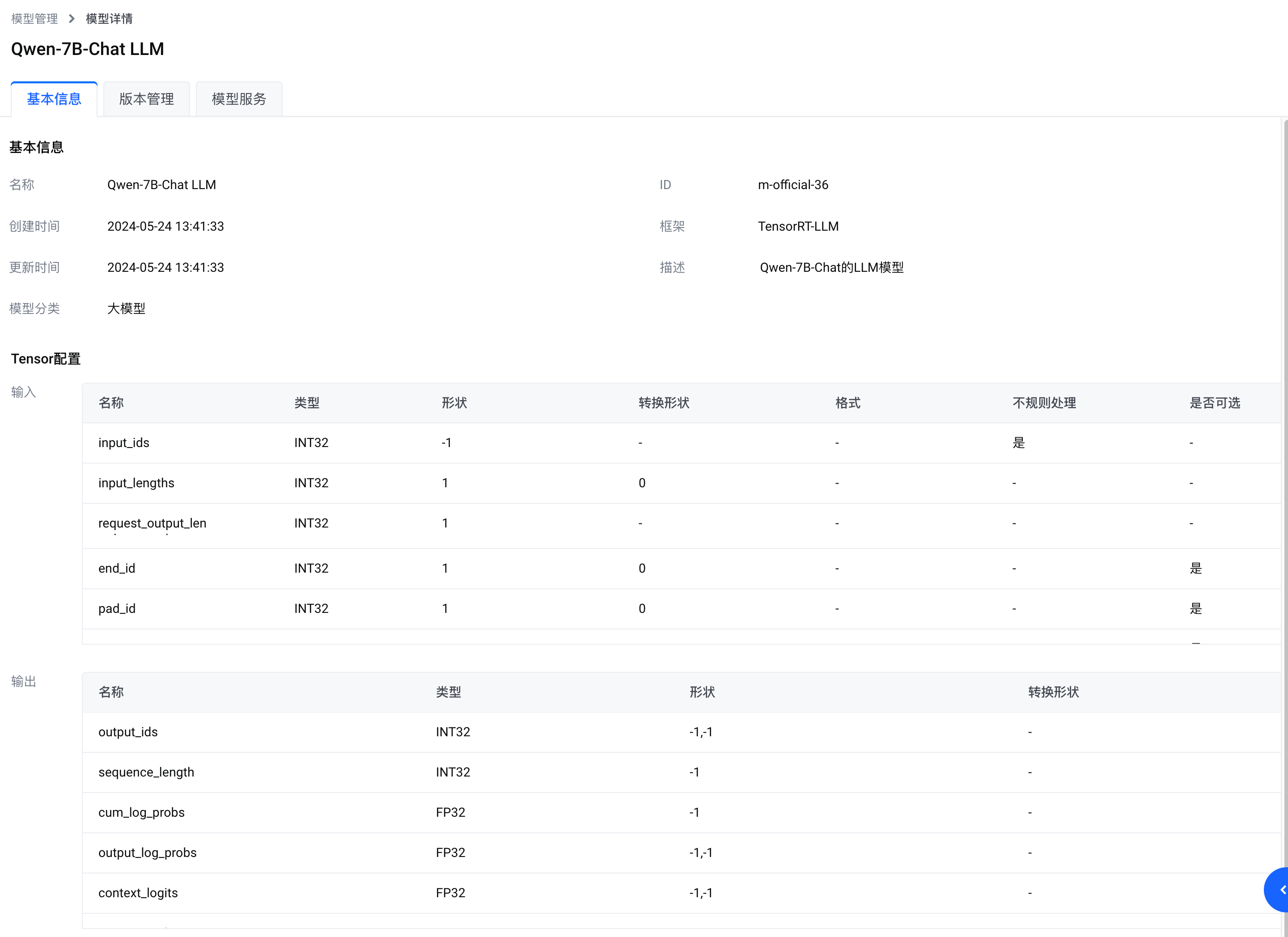Click INT32 type in input_ids row
Image resolution: width=1288 pixels, height=937 pixels.
point(311,443)
